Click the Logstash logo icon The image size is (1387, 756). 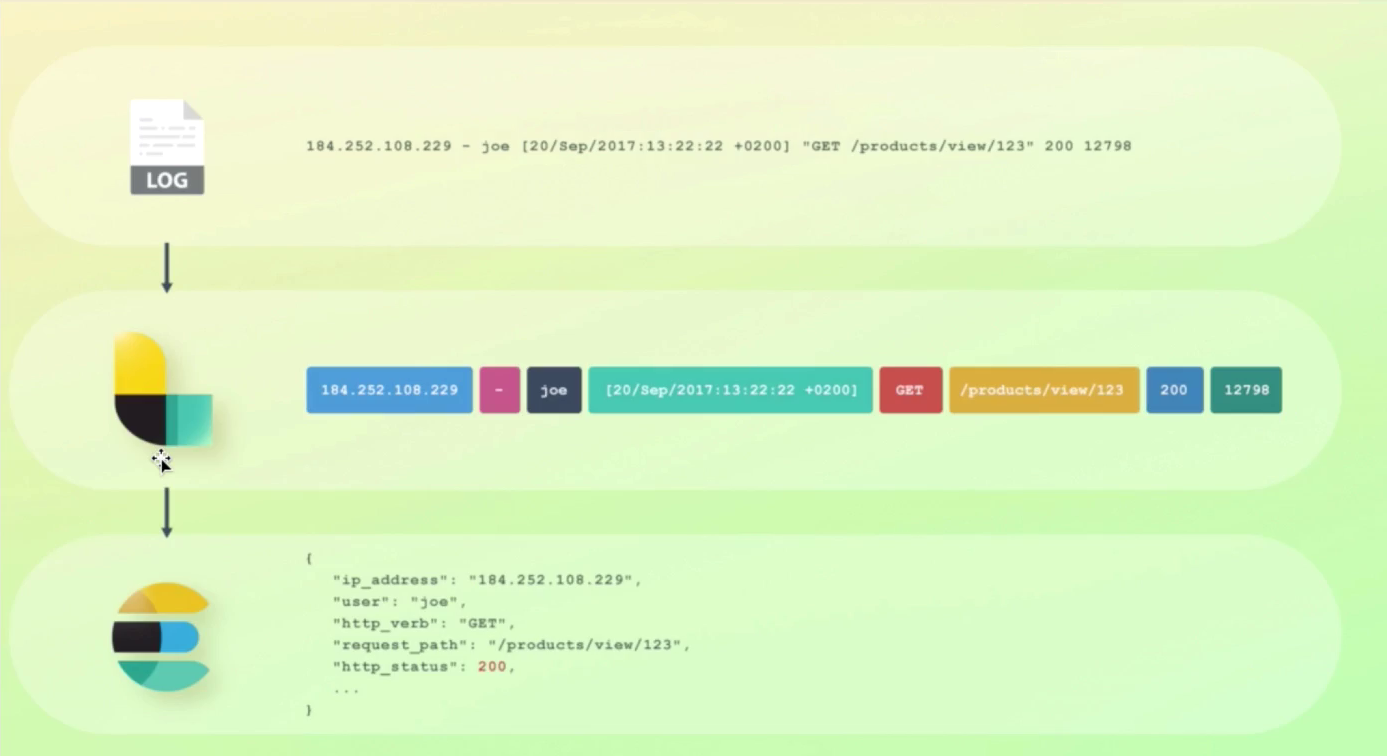163,390
